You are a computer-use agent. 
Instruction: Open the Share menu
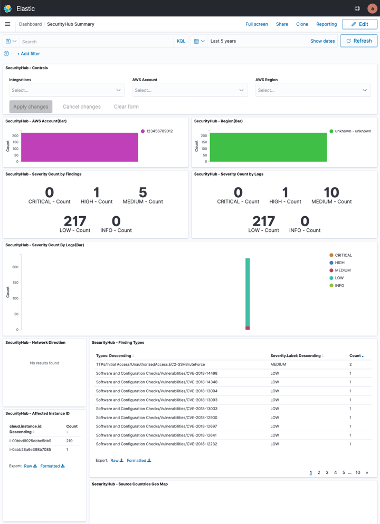pyautogui.click(x=282, y=24)
